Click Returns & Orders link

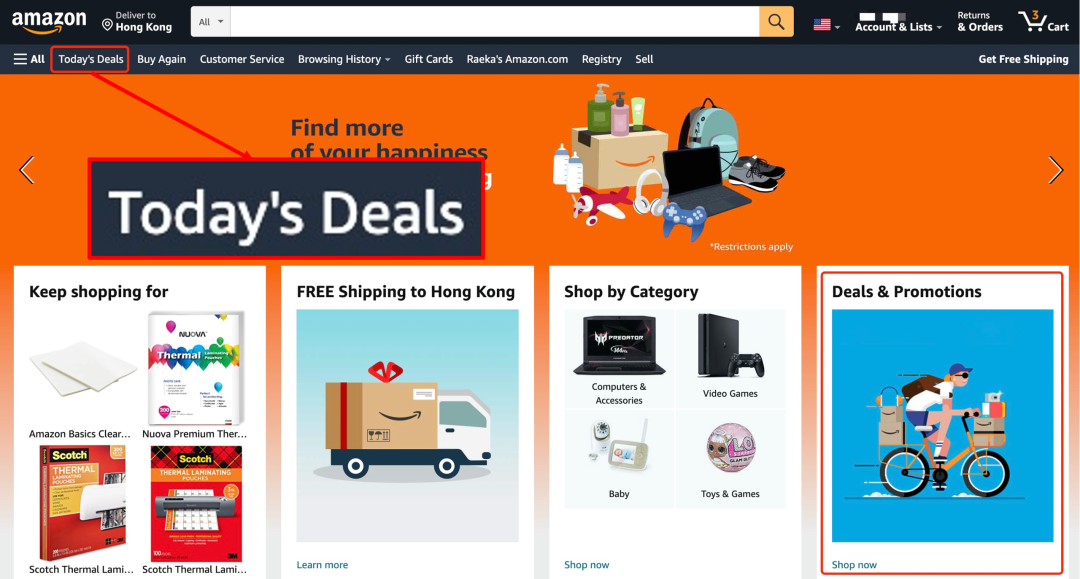click(x=979, y=22)
